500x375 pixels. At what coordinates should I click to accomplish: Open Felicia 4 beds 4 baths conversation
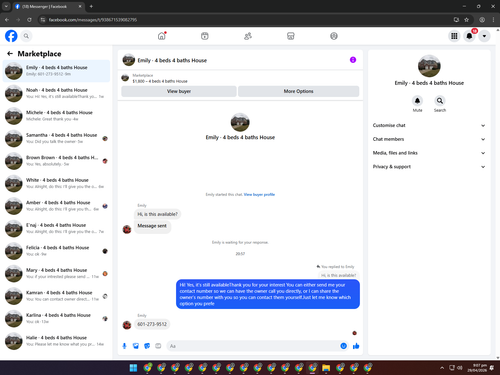pyautogui.click(x=56, y=251)
